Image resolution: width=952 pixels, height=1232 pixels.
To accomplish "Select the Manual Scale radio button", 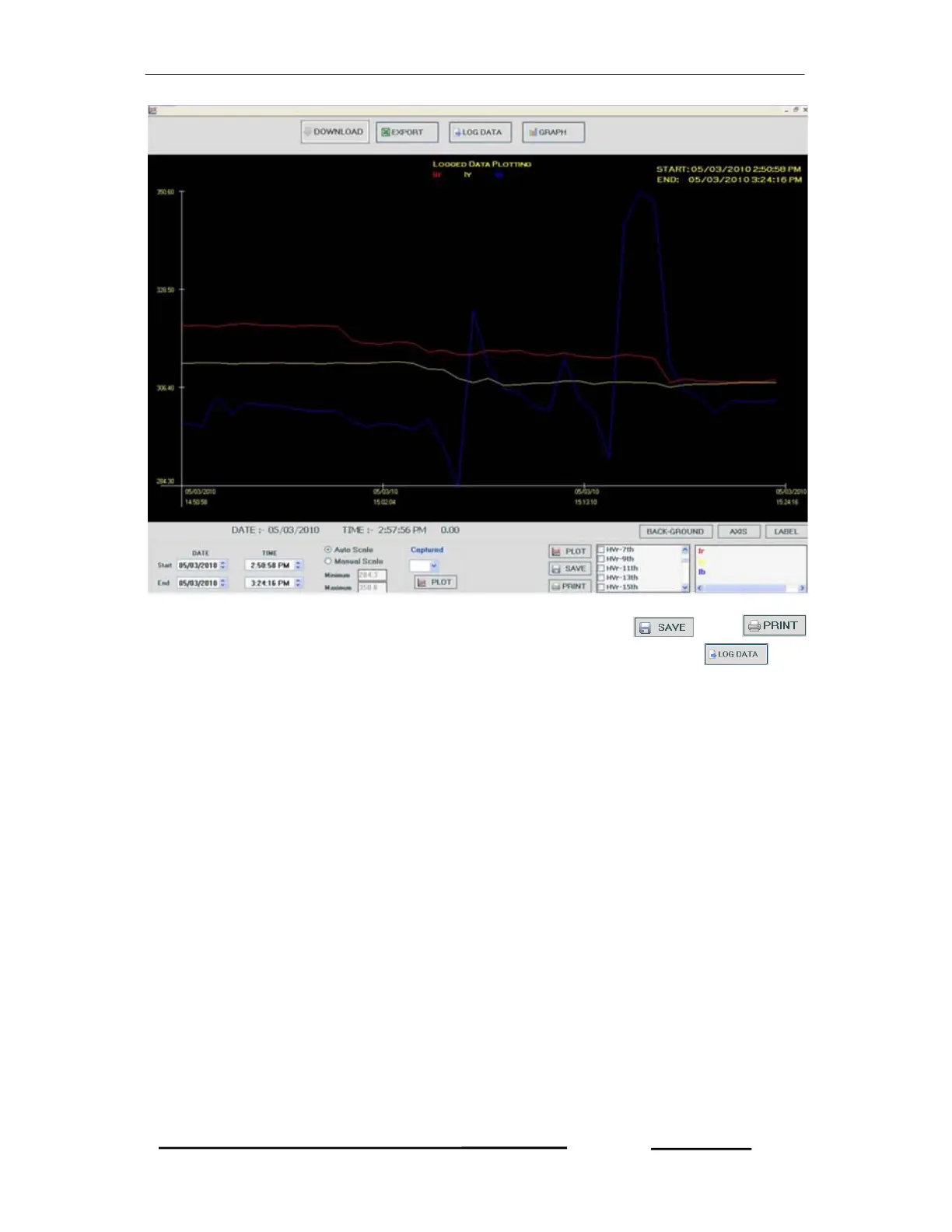I will 328,561.
